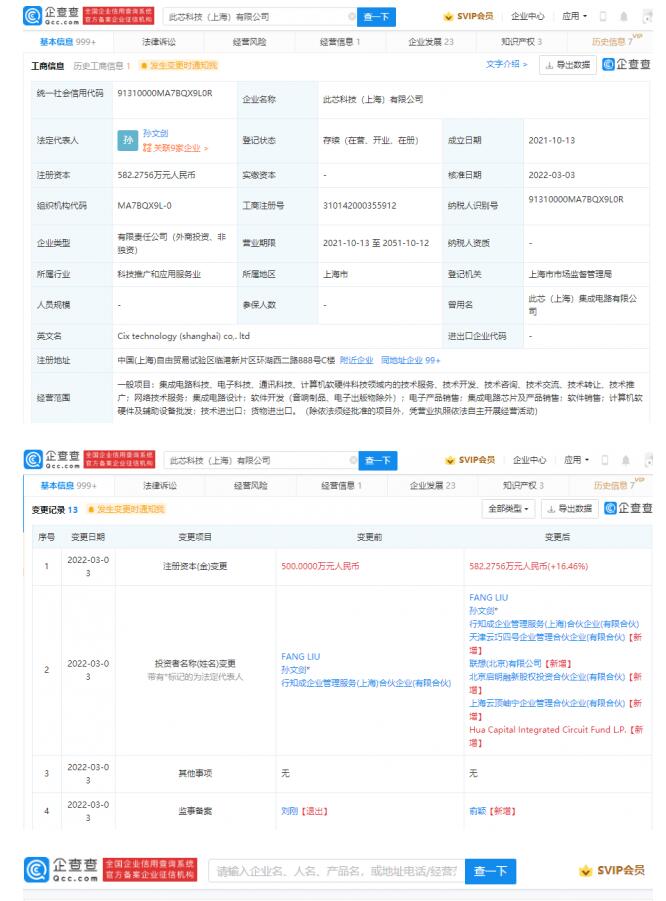This screenshot has width=666, height=901.
Task: Clear the search box above the 工商信息 page
Action: (352, 17)
